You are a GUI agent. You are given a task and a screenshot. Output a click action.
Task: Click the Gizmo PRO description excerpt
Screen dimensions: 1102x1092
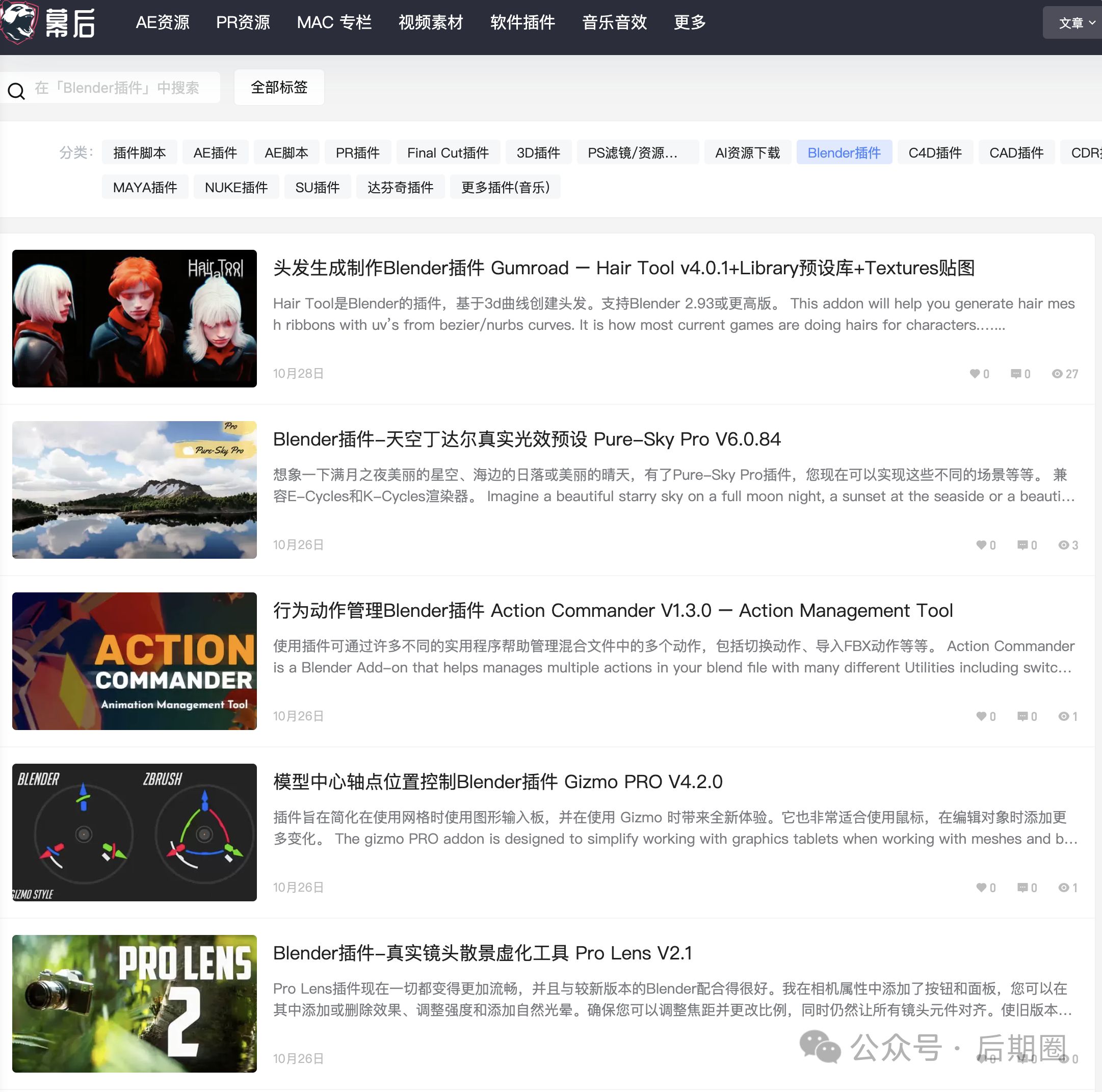[x=675, y=827]
